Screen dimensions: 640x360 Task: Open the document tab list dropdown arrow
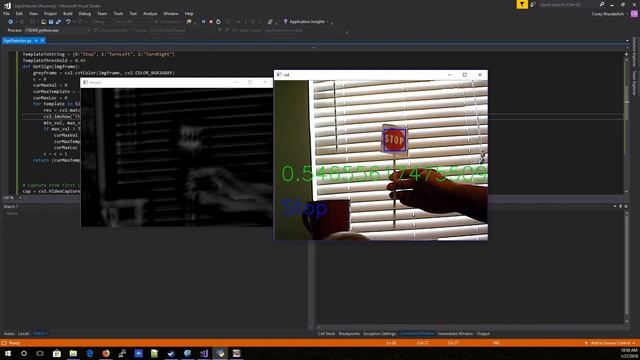point(627,41)
